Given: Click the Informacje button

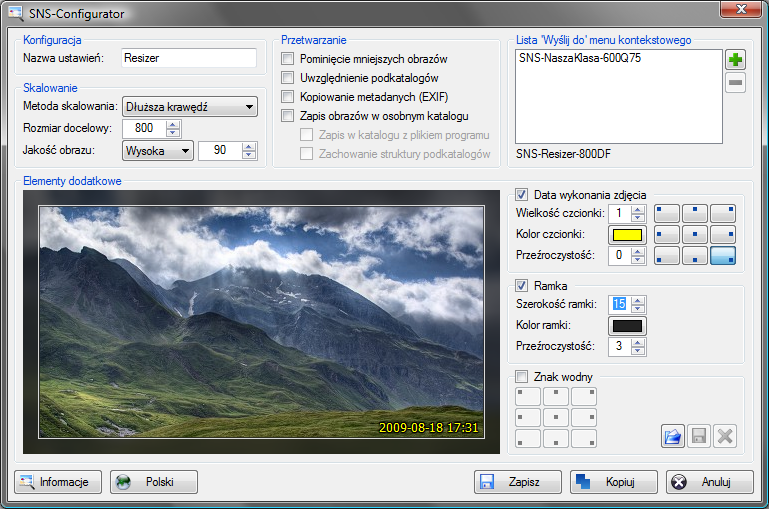Looking at the screenshot, I should pos(58,482).
